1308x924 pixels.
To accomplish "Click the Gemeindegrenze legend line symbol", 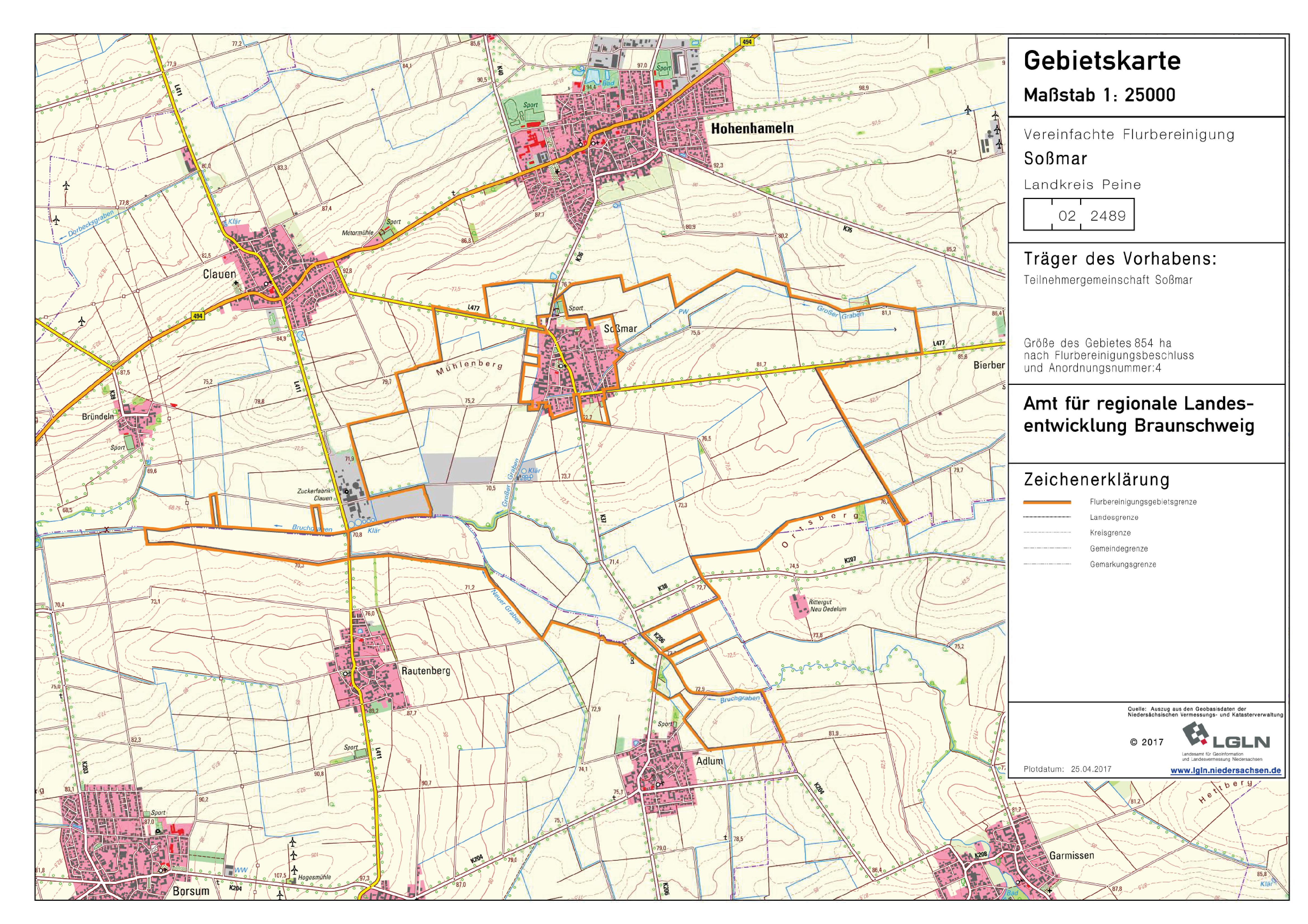I will (x=1047, y=549).
